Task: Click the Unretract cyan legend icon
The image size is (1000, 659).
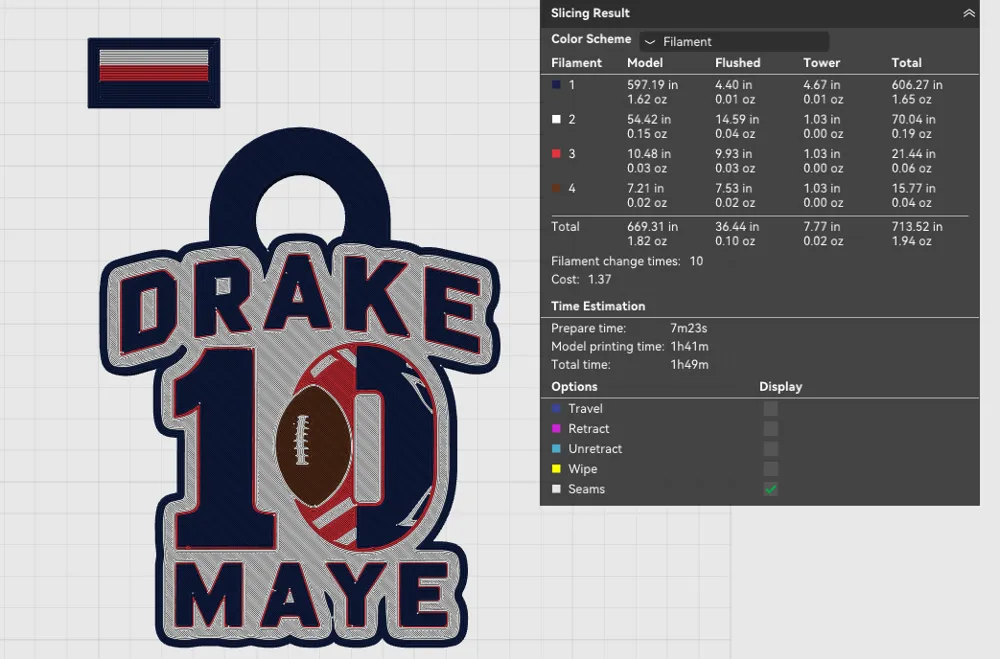Action: click(556, 448)
